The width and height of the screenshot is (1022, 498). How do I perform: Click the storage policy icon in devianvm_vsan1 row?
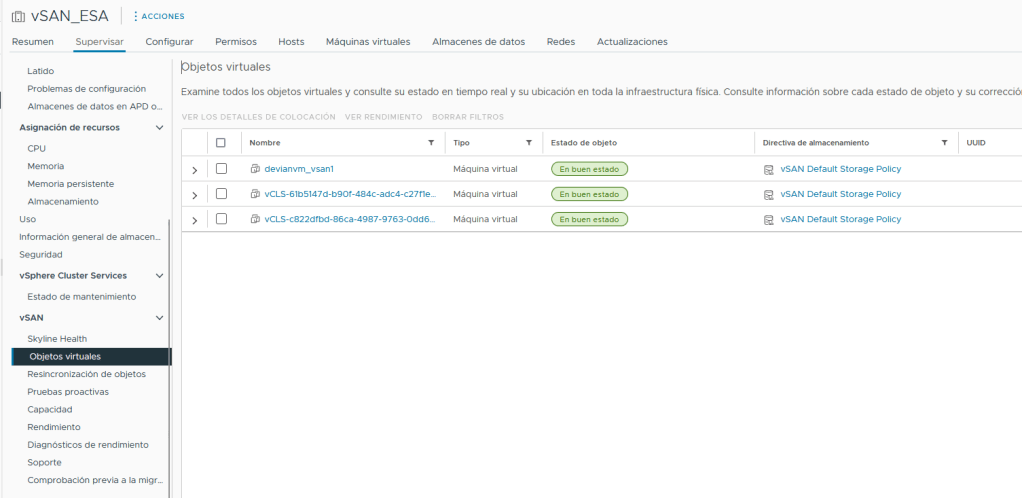pyautogui.click(x=768, y=169)
